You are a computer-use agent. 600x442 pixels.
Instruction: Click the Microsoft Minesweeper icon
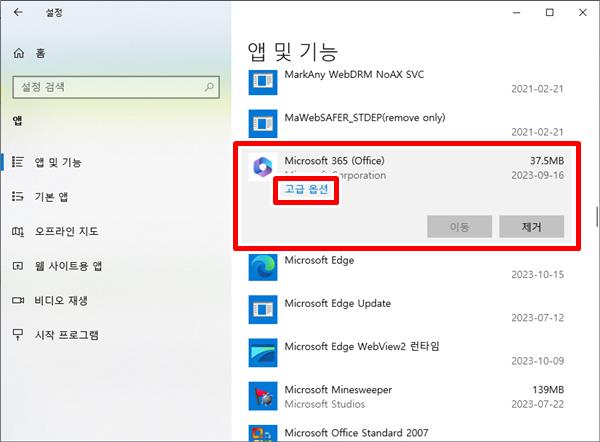pos(263,396)
